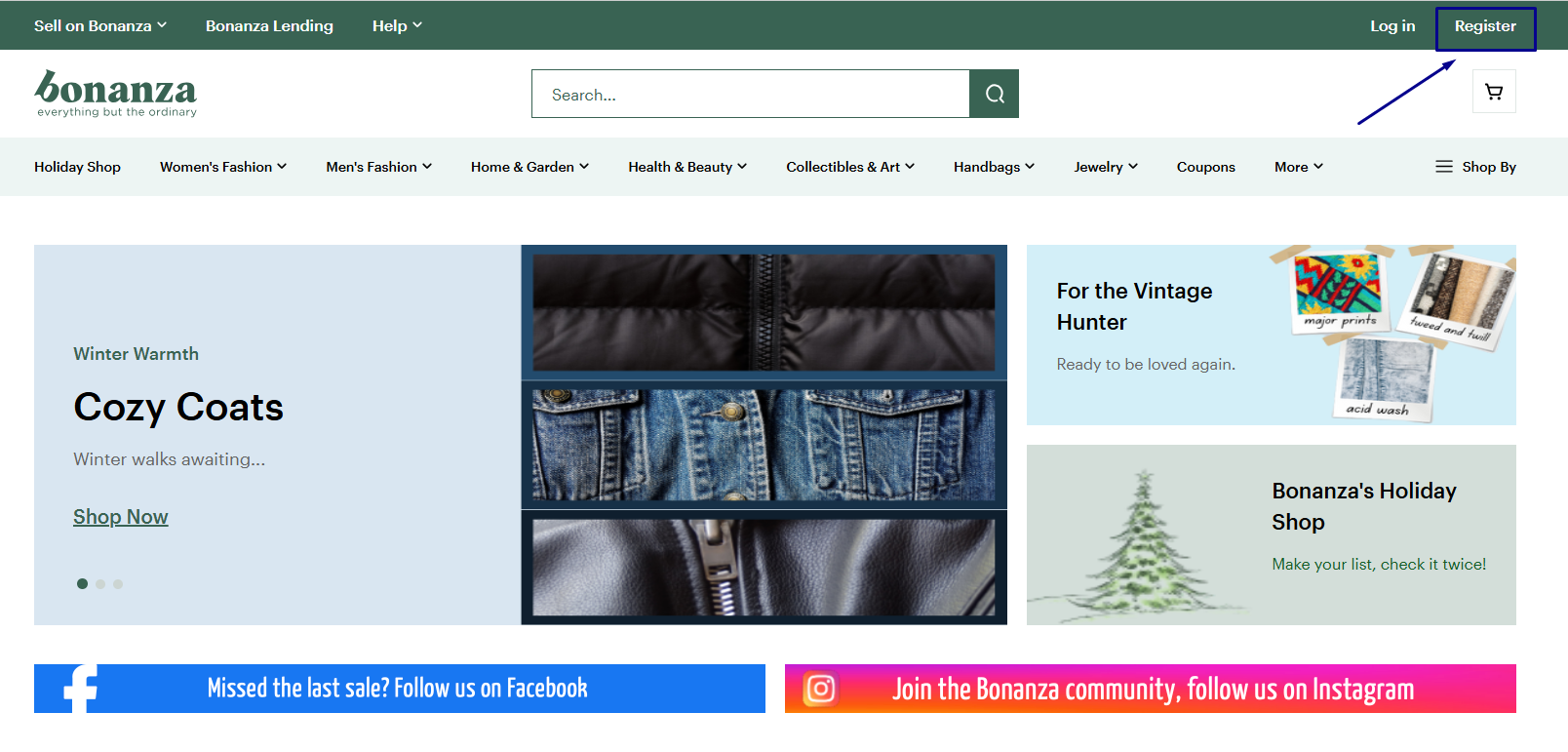Click the Cozy Coats heading
1568x752 pixels.
pyautogui.click(x=178, y=407)
